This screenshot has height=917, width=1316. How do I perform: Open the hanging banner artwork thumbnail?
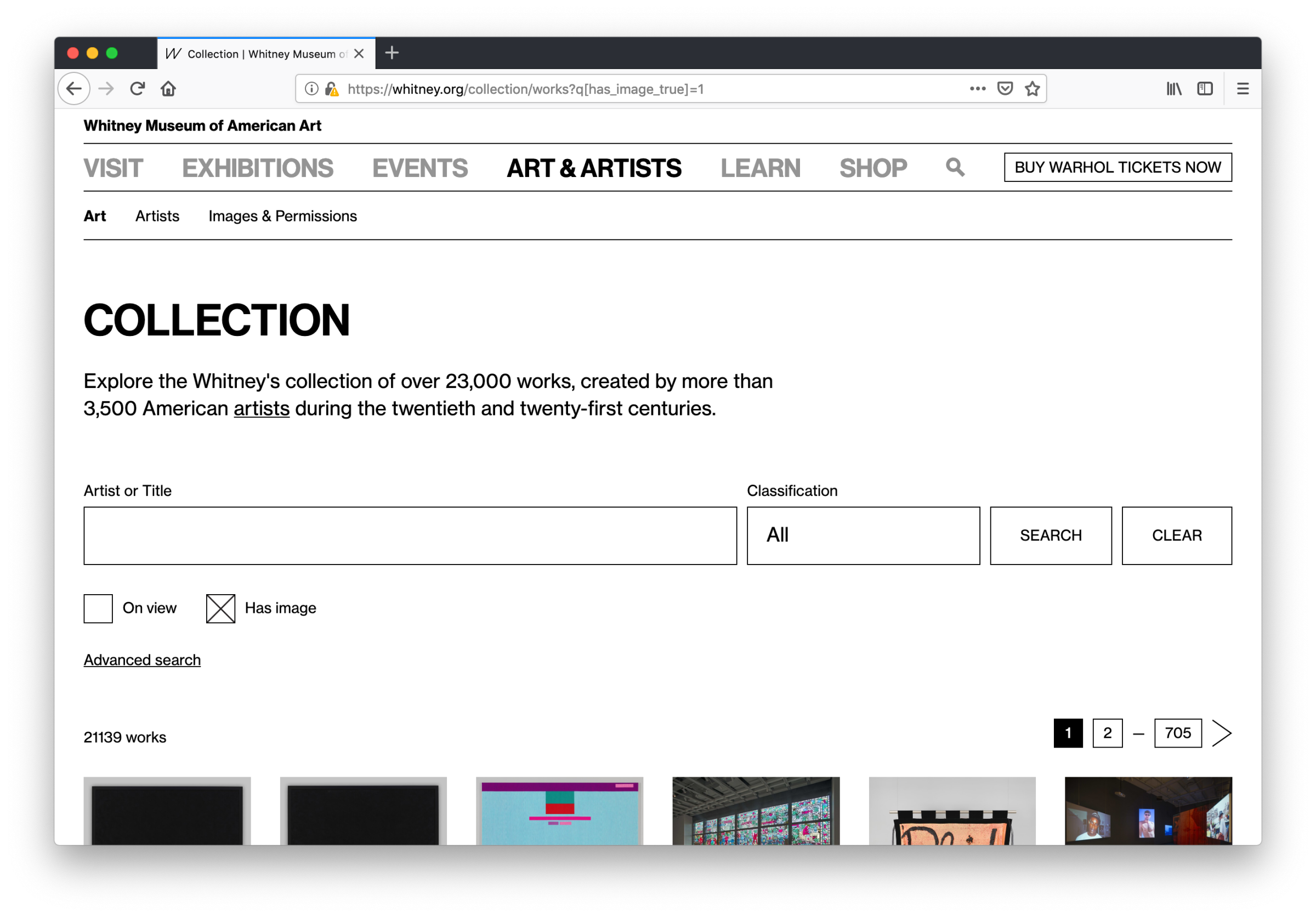(952, 811)
